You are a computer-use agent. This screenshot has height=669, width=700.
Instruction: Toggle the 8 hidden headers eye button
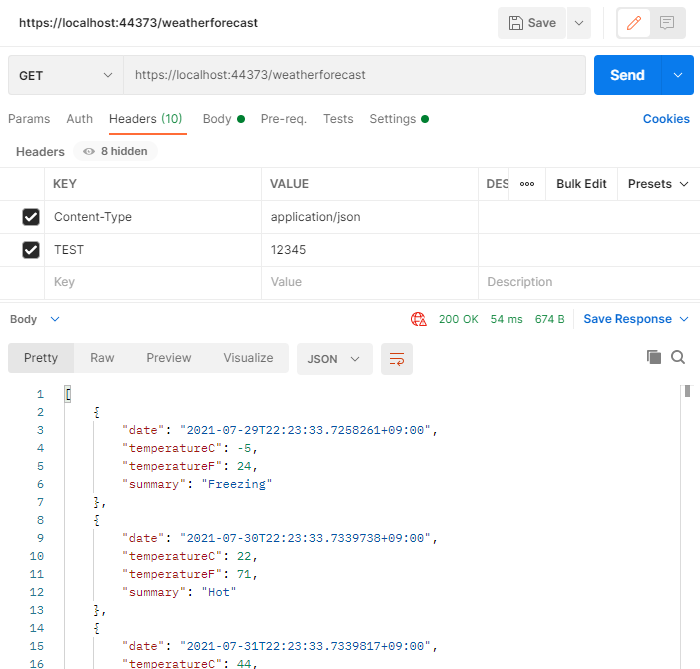pyautogui.click(x=115, y=151)
